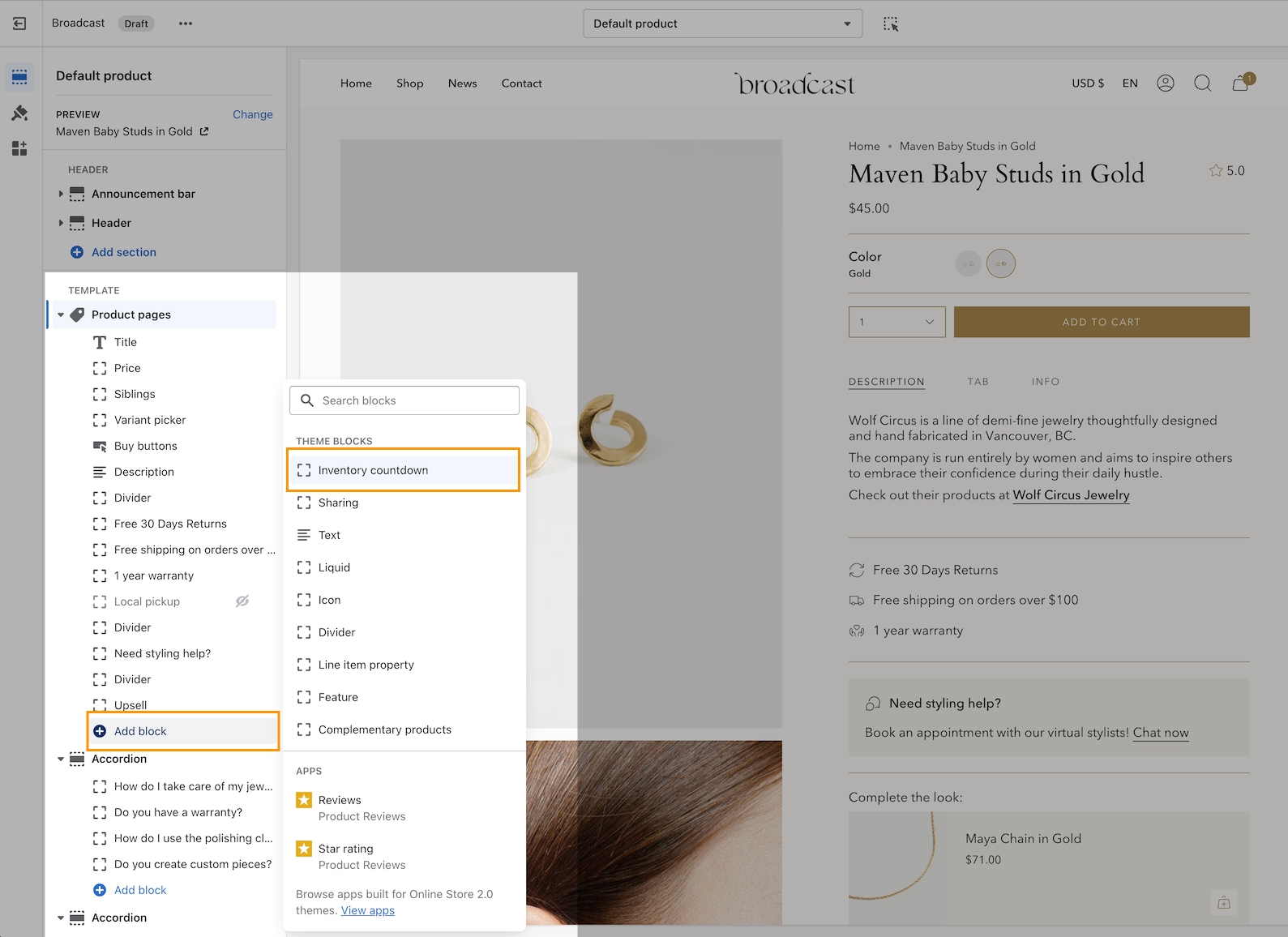Open the Default product template dropdown

(x=722, y=24)
